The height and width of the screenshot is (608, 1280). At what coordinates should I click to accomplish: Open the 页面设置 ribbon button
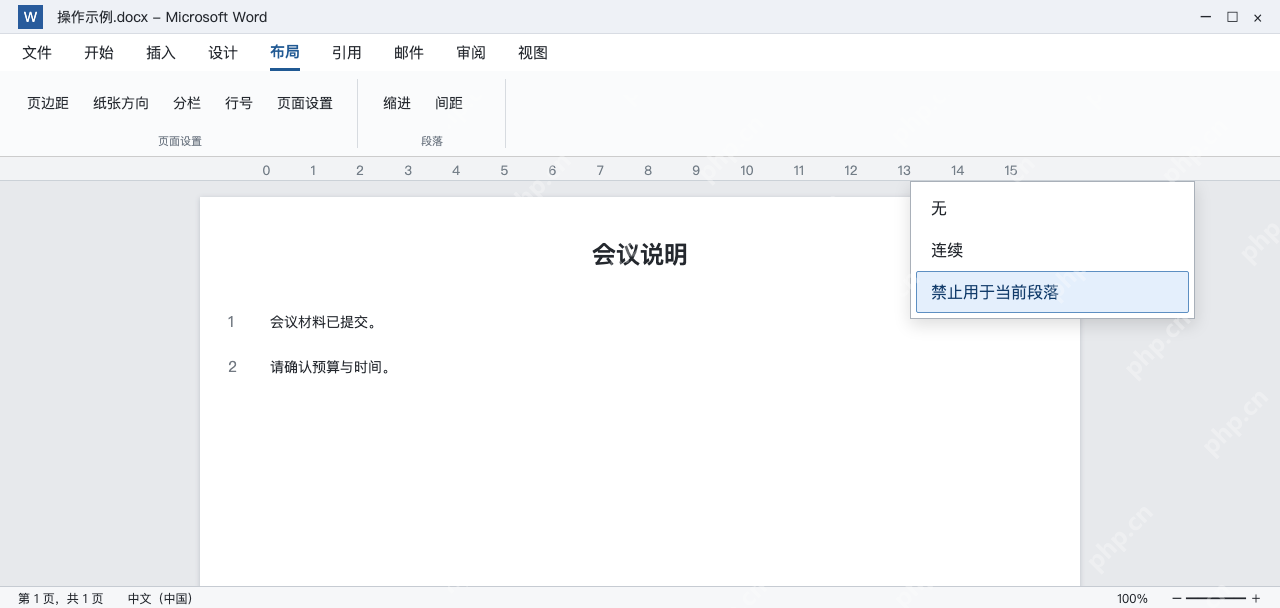pos(305,103)
